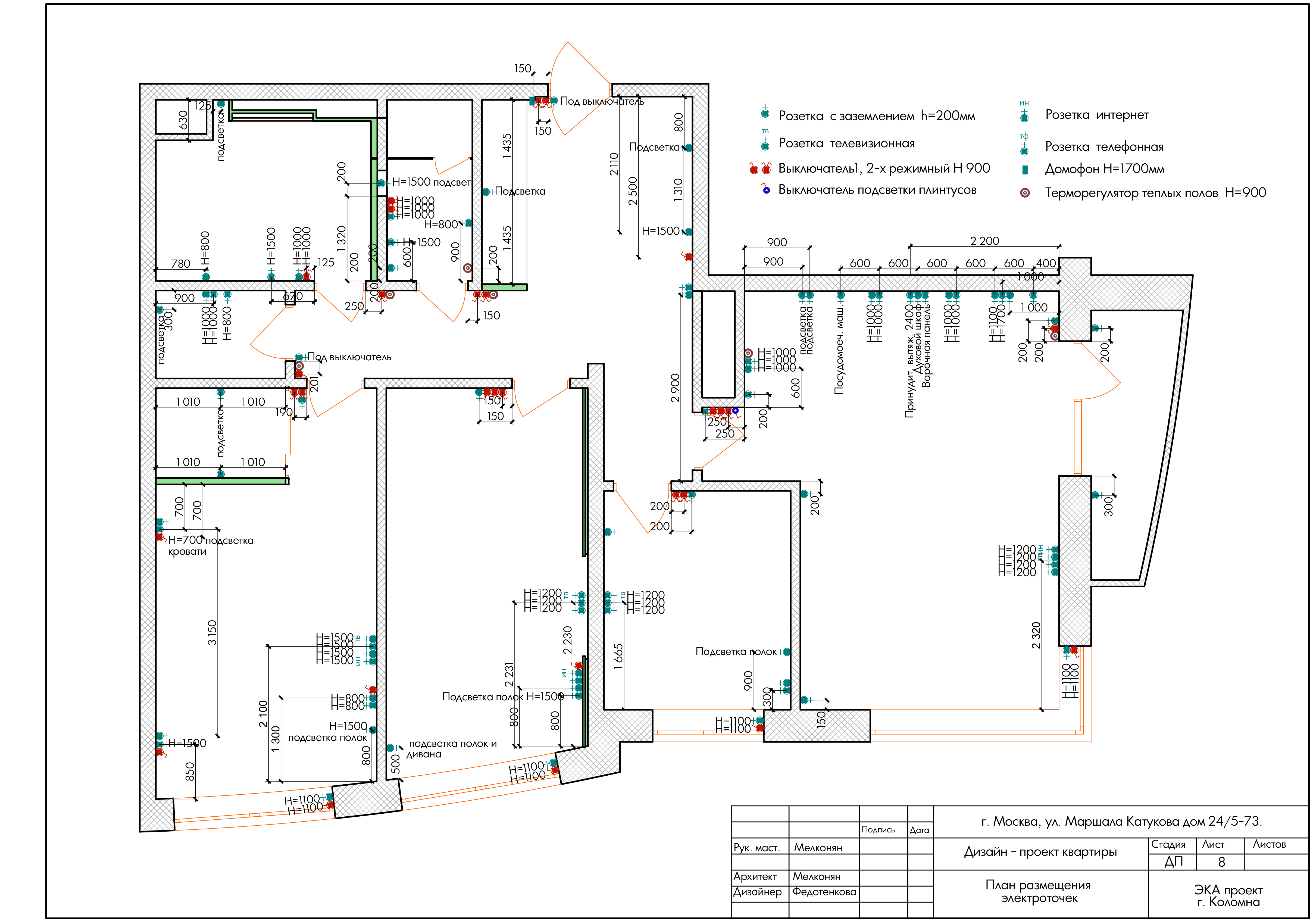The image size is (1313, 924).
Task: Click the "Дата" column header
Action: 919,830
